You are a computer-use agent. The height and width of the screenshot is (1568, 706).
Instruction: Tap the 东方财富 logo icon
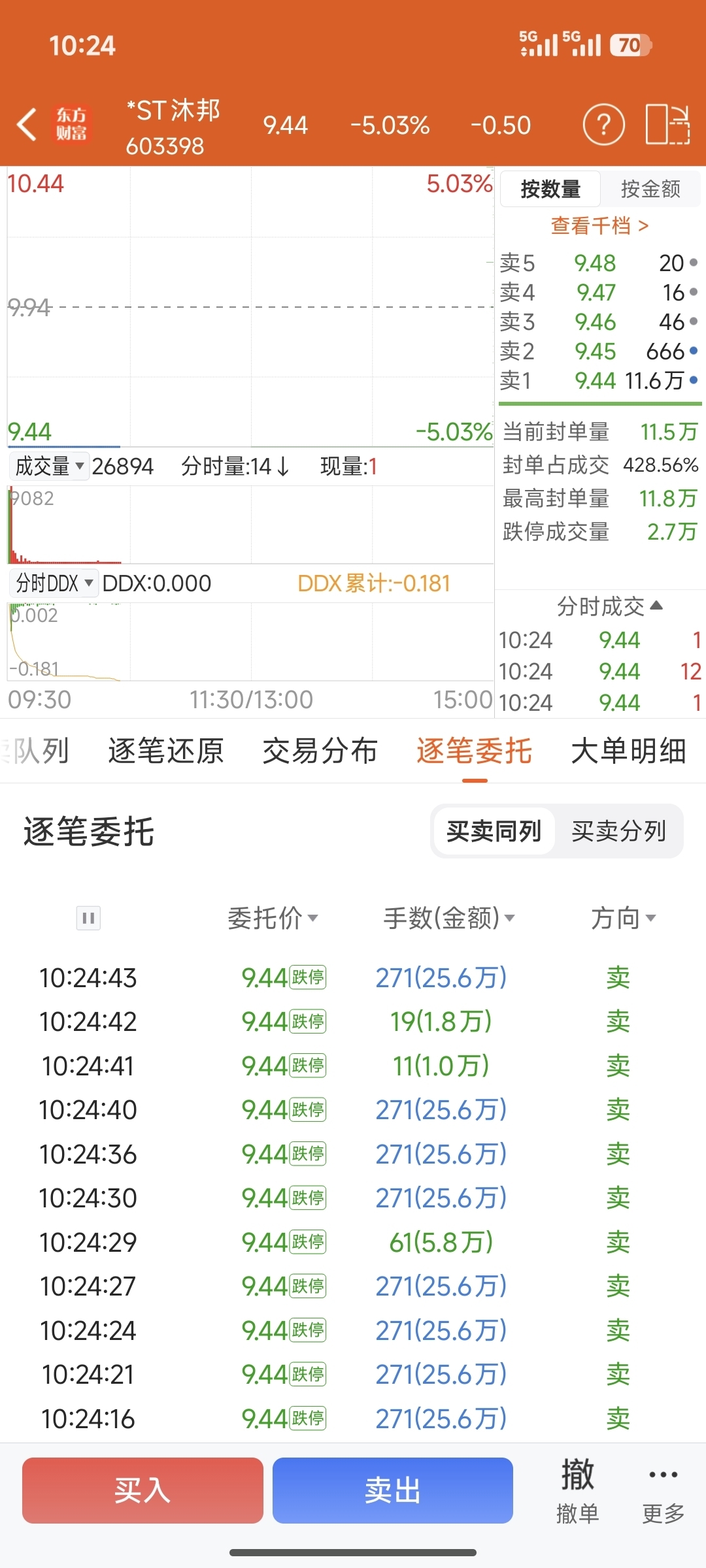(x=71, y=125)
